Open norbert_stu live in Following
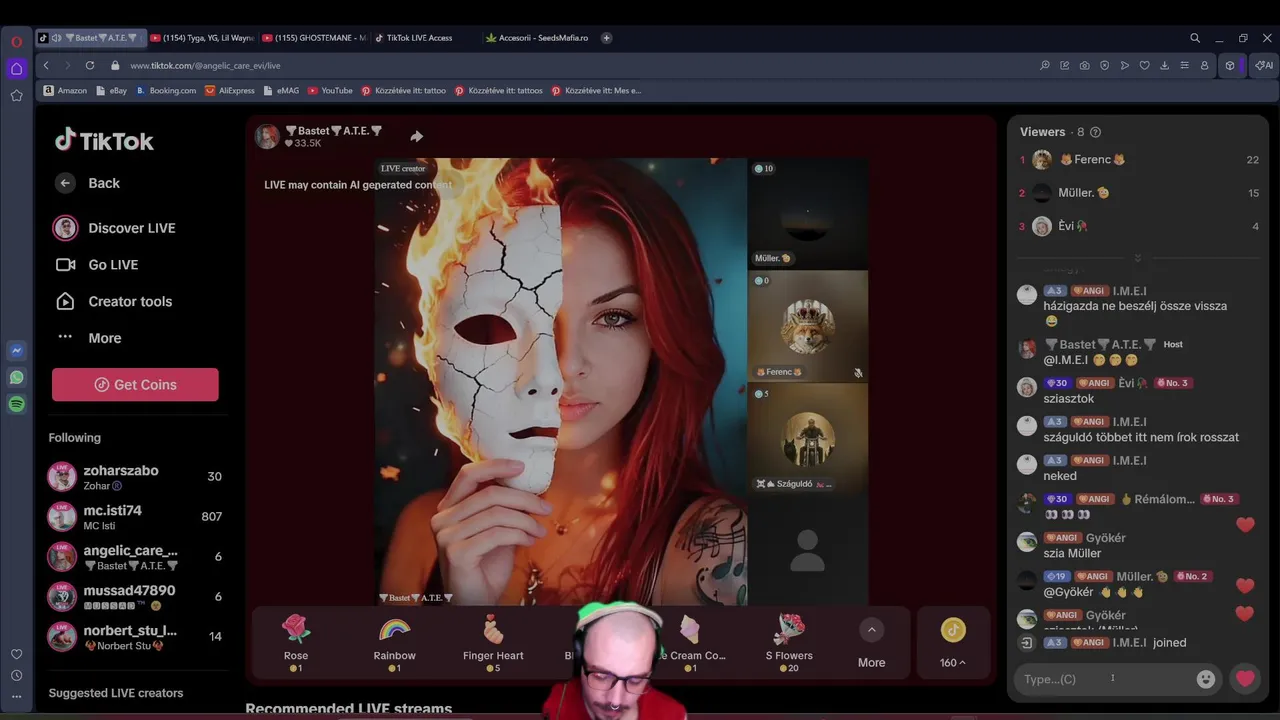The image size is (1280, 720). tap(135, 637)
